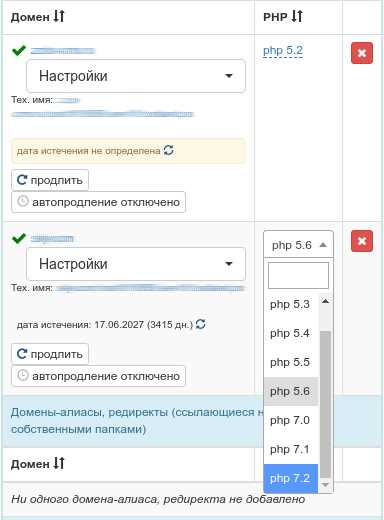This screenshot has height=520, width=384.
Task: Click the PHP list scrollbar thumb
Action: coord(325,405)
